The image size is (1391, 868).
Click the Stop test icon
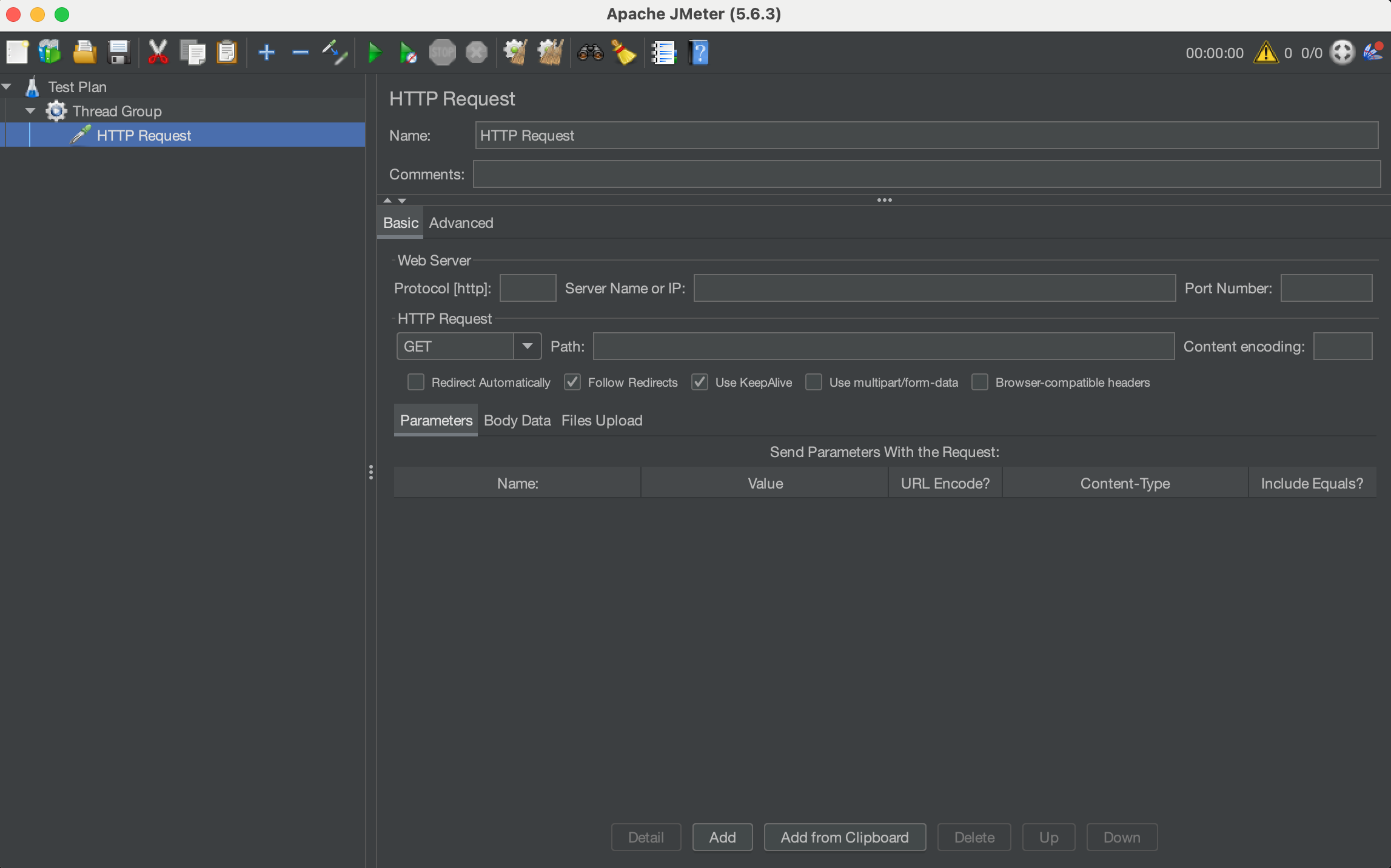[443, 53]
